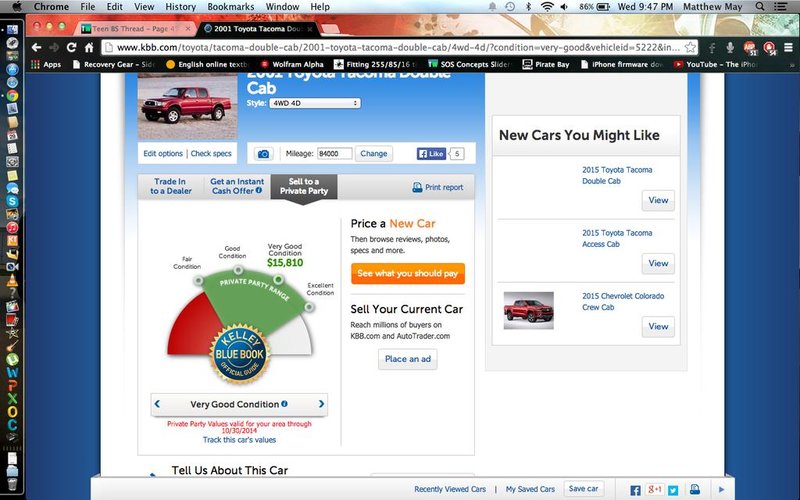This screenshot has height=500, width=800.
Task: View the 2015 Chevrolet Colorado Crew Cab
Action: (658, 327)
